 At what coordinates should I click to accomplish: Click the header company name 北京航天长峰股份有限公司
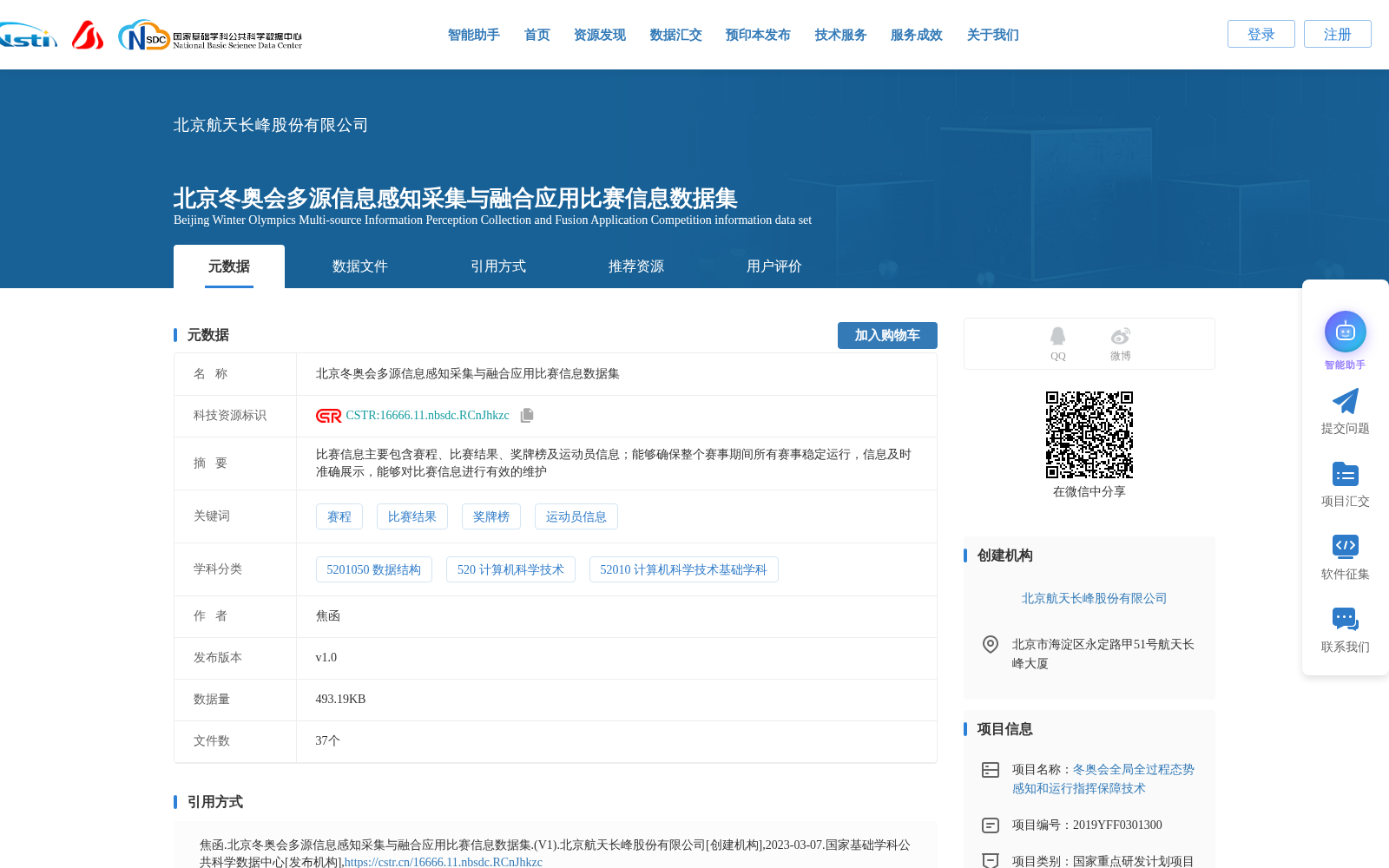click(x=271, y=125)
